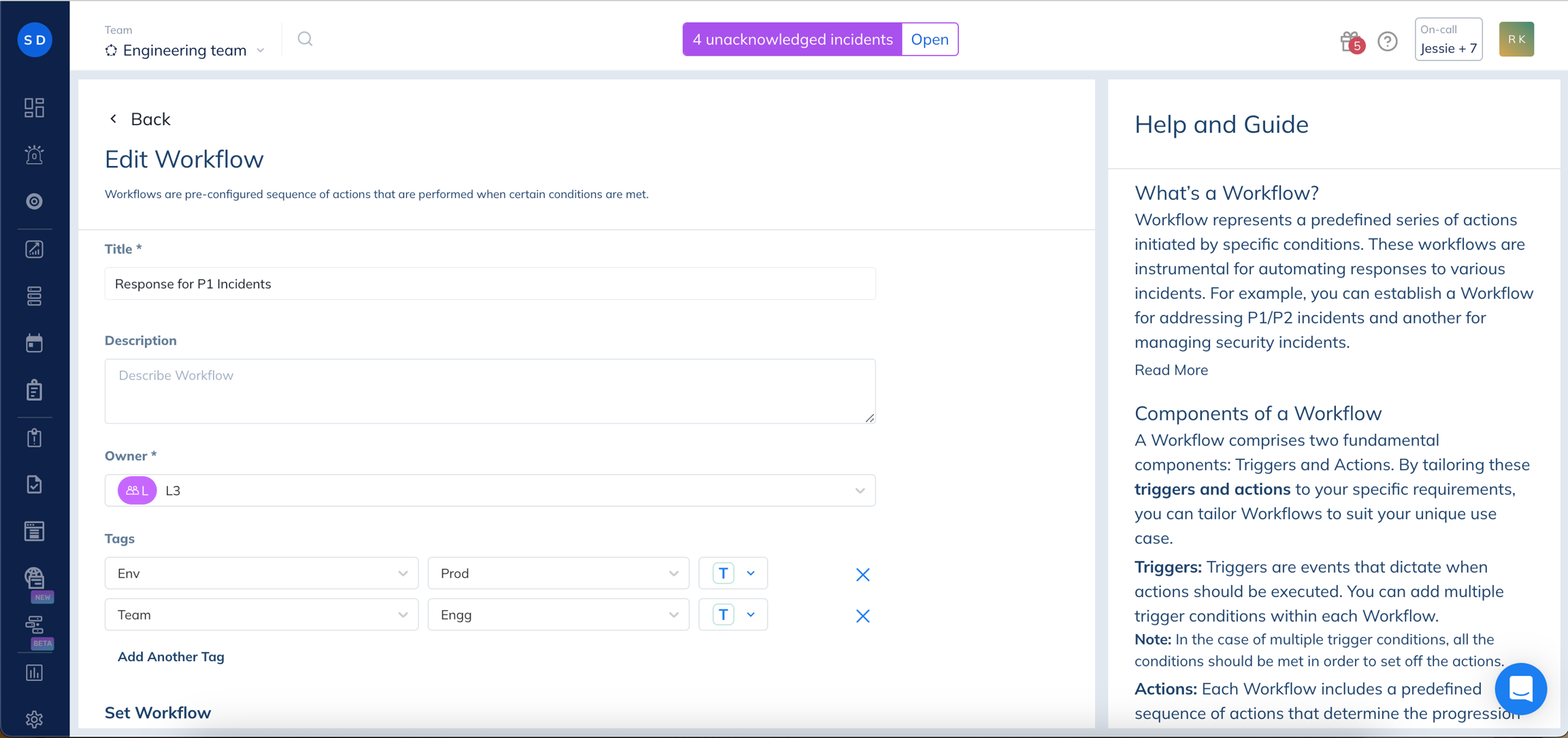Click the target circle icon in sidebar

pos(34,201)
